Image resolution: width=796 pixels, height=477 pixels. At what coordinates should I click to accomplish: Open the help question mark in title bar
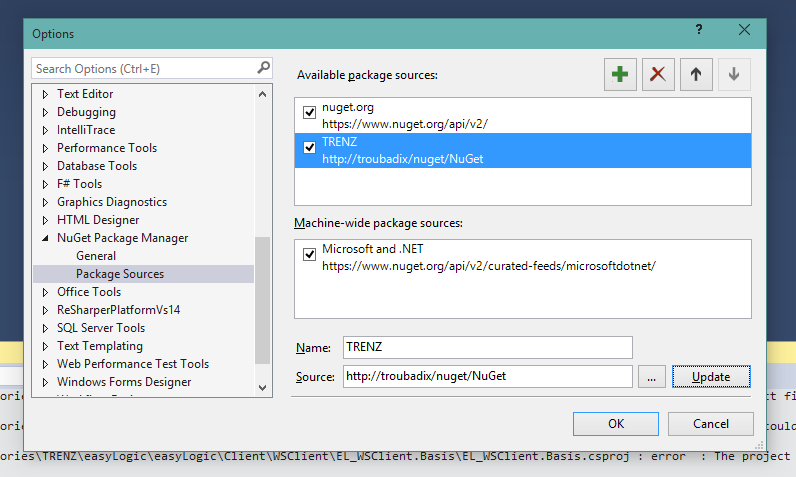[699, 29]
